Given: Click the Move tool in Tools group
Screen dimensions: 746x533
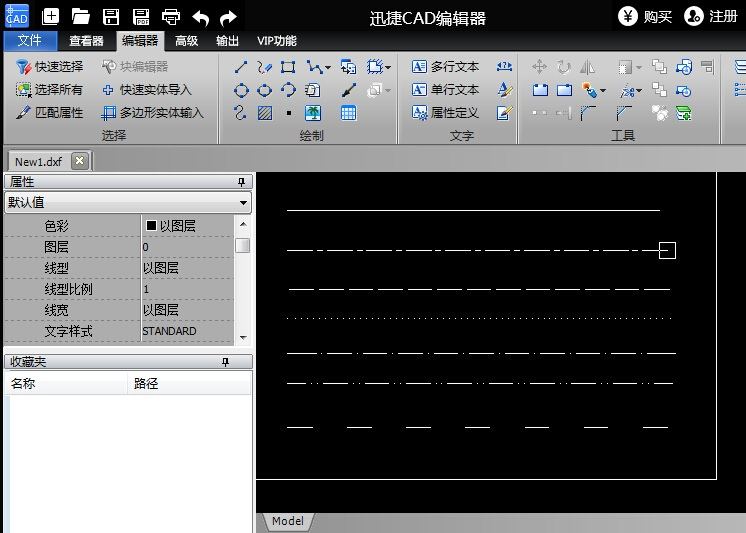Looking at the screenshot, I should (x=539, y=67).
